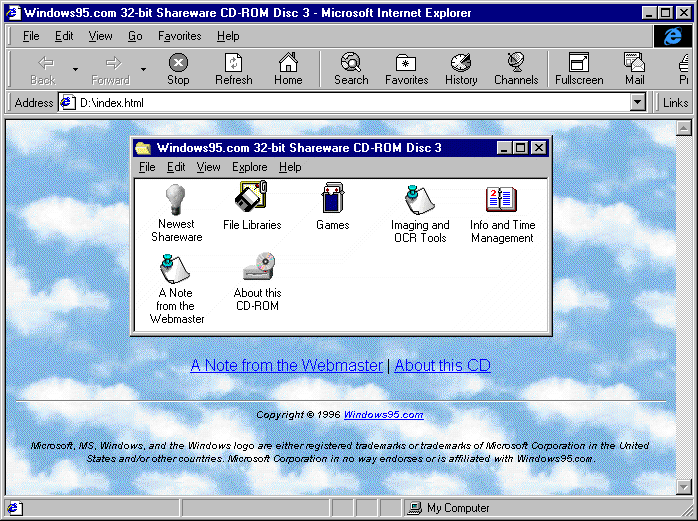The width and height of the screenshot is (698, 521).
Task: Open the Newest Shareware lightbulb icon
Action: [176, 199]
